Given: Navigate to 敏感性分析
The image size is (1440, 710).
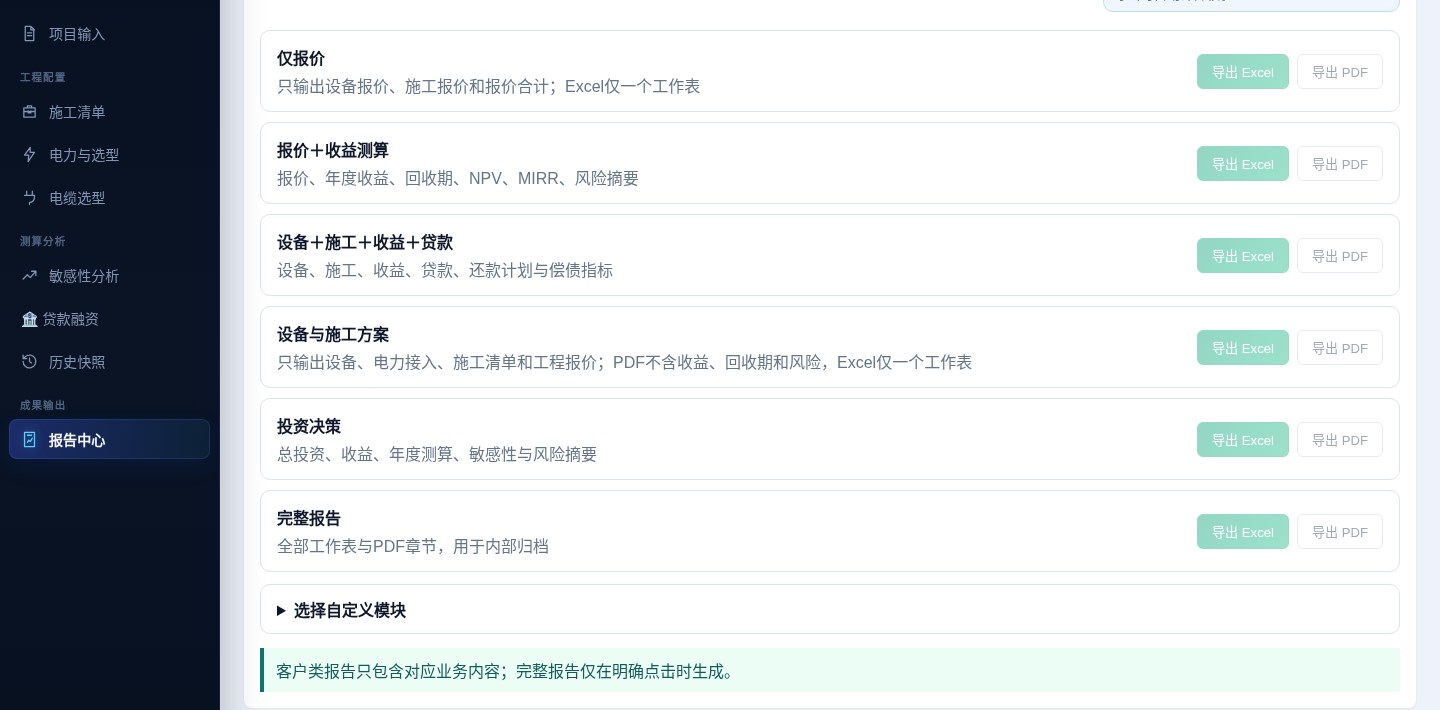Looking at the screenshot, I should click(110, 276).
